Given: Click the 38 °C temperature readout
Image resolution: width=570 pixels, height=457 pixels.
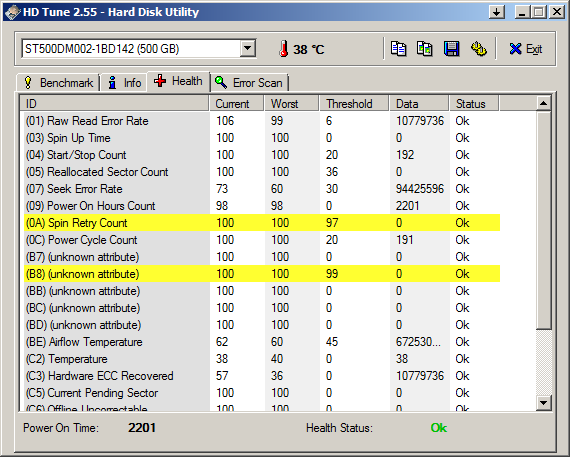Looking at the screenshot, I should [x=308, y=49].
